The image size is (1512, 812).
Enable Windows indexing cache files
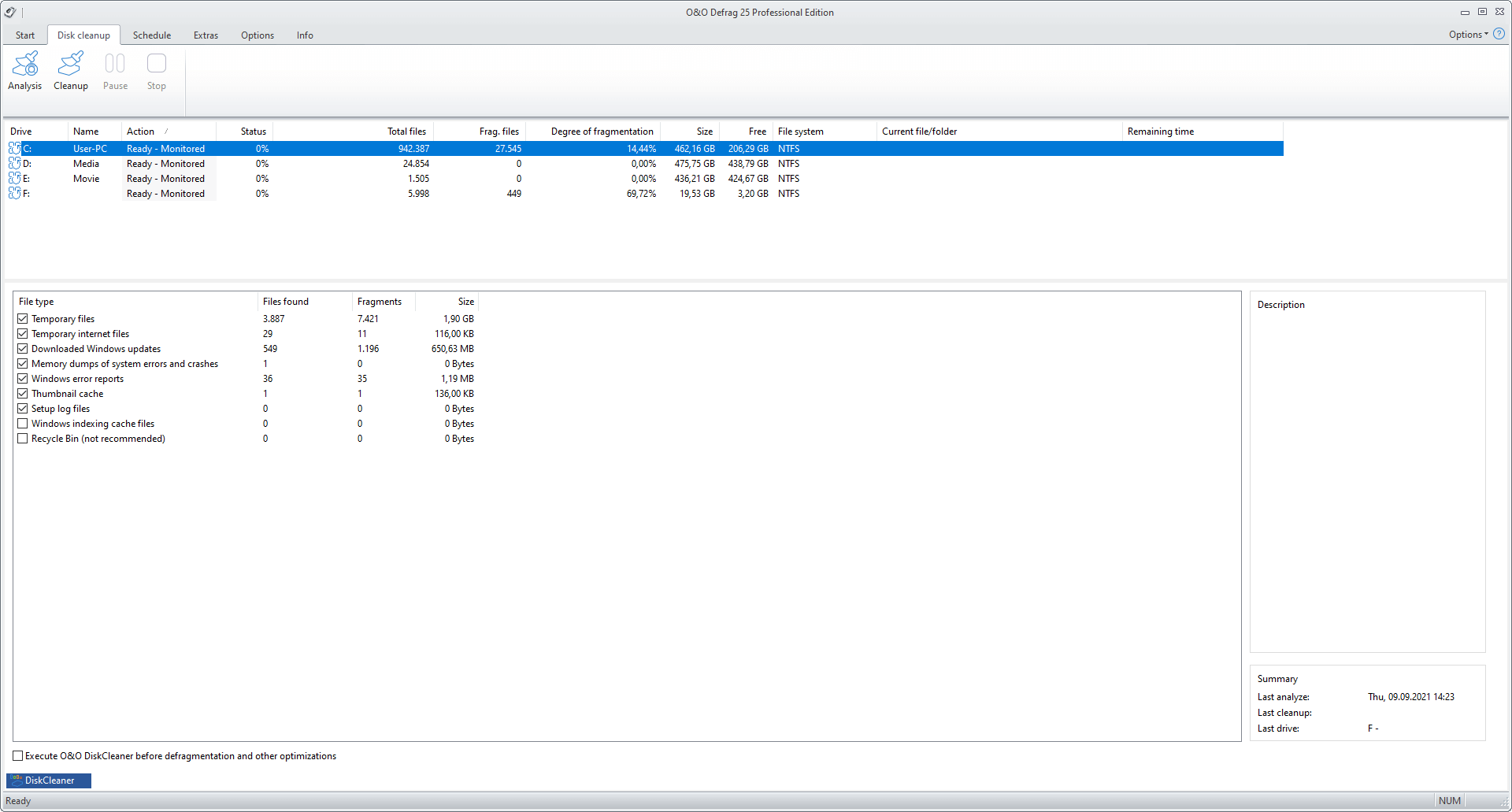pyautogui.click(x=23, y=423)
